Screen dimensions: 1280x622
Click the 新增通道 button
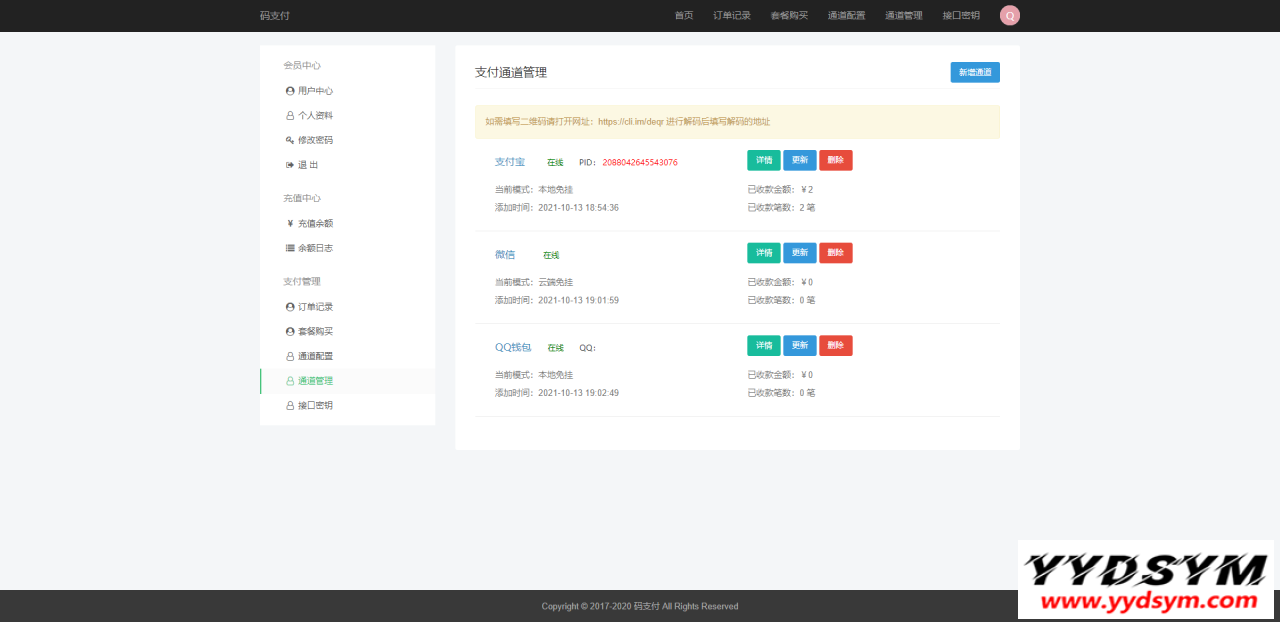975,72
